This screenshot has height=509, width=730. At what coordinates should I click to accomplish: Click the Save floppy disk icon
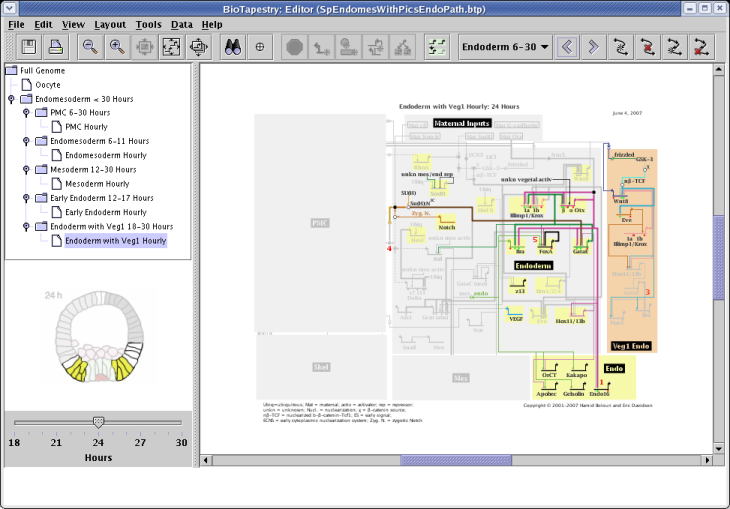click(29, 47)
